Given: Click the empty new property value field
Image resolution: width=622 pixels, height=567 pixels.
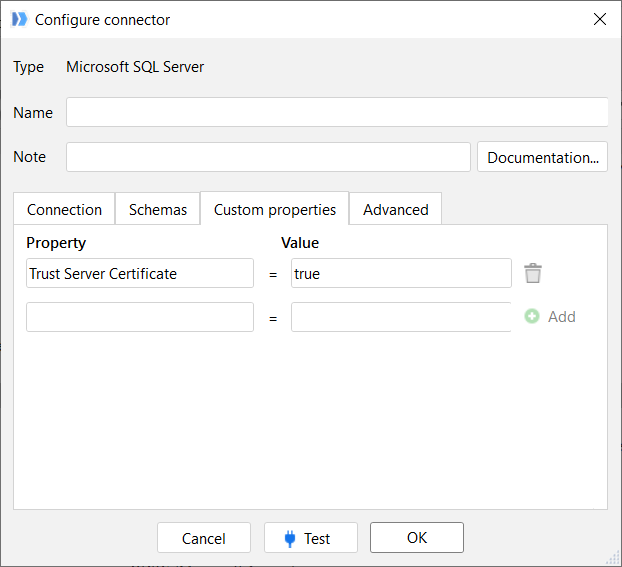Looking at the screenshot, I should (401, 317).
